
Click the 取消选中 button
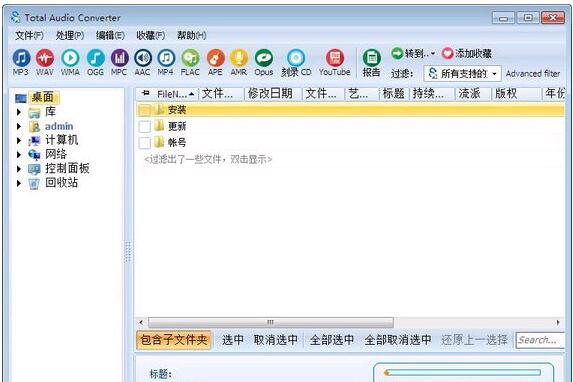(x=276, y=340)
